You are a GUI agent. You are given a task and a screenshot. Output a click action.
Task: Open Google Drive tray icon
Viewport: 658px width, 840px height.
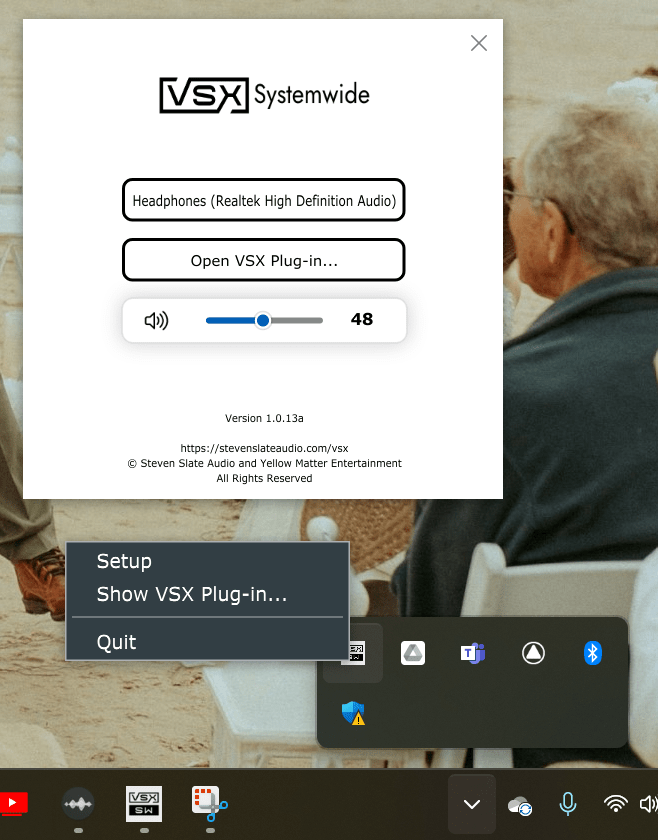[413, 653]
